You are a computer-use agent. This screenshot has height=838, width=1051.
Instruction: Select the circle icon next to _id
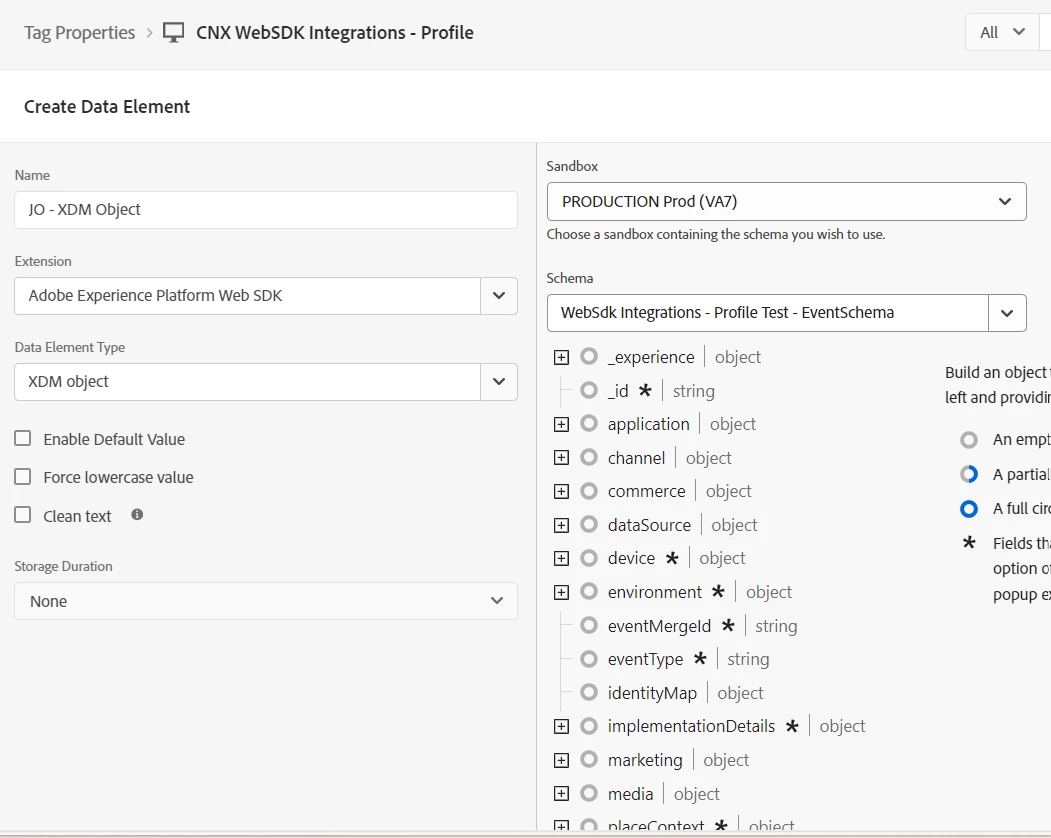(589, 391)
